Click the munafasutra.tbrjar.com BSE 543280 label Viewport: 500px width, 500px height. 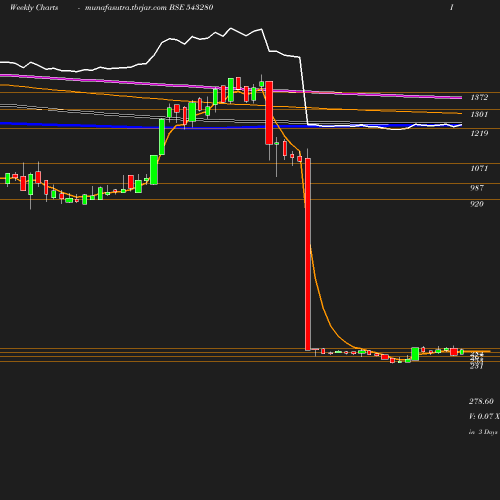[x=149, y=7]
